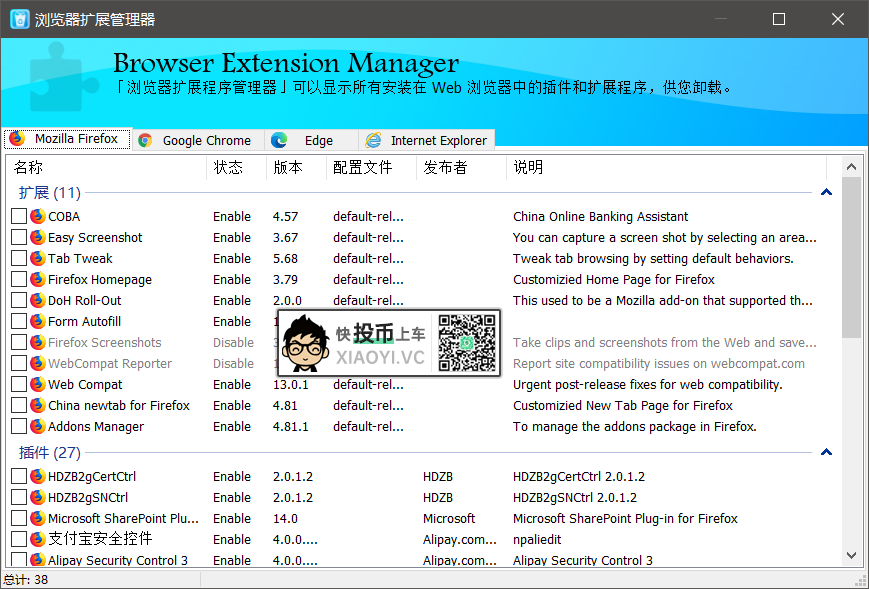This screenshot has width=869, height=589.
Task: Select the Web Compat row name
Action: point(85,385)
